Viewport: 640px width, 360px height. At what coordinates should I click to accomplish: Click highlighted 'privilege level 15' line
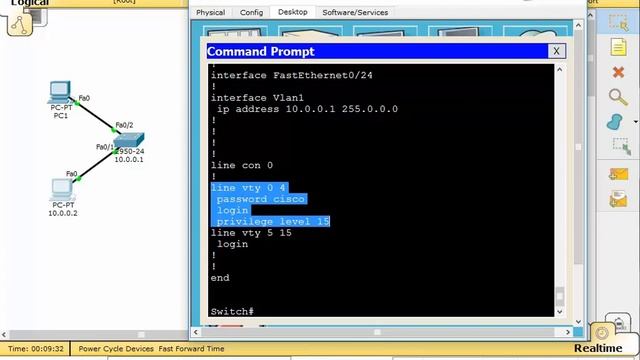click(273, 221)
